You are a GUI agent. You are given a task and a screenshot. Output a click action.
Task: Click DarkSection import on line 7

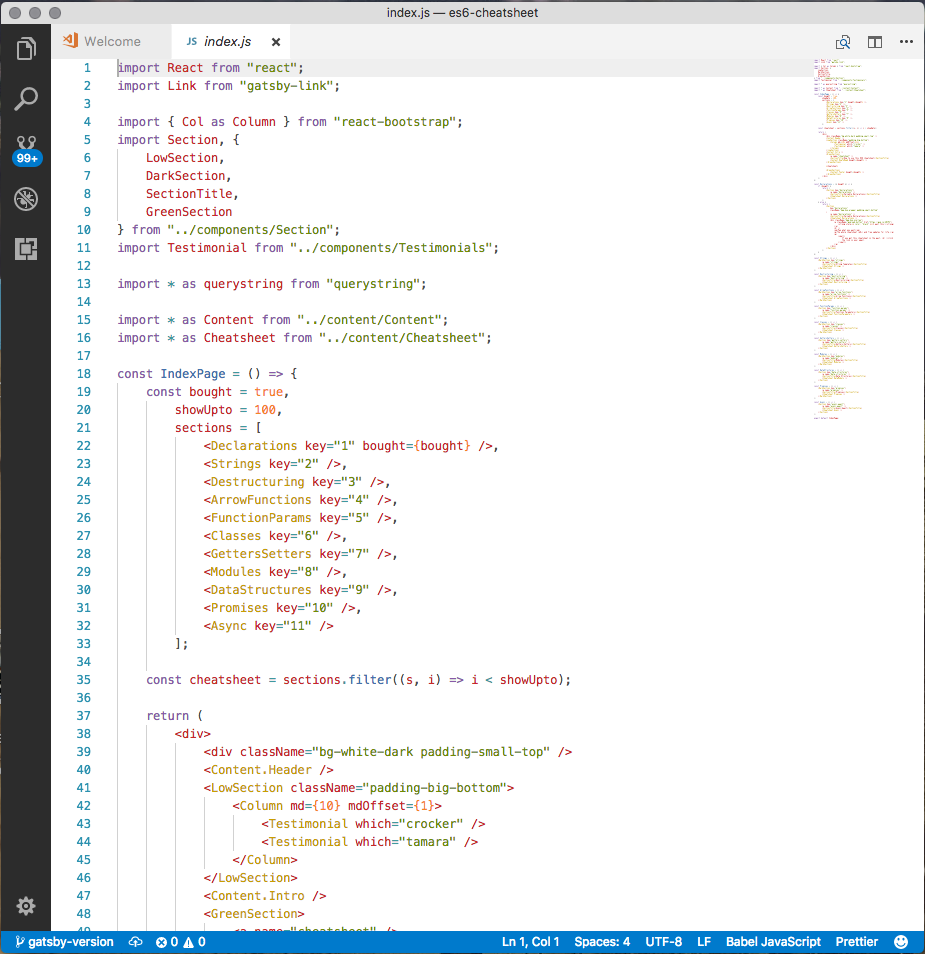(185, 176)
